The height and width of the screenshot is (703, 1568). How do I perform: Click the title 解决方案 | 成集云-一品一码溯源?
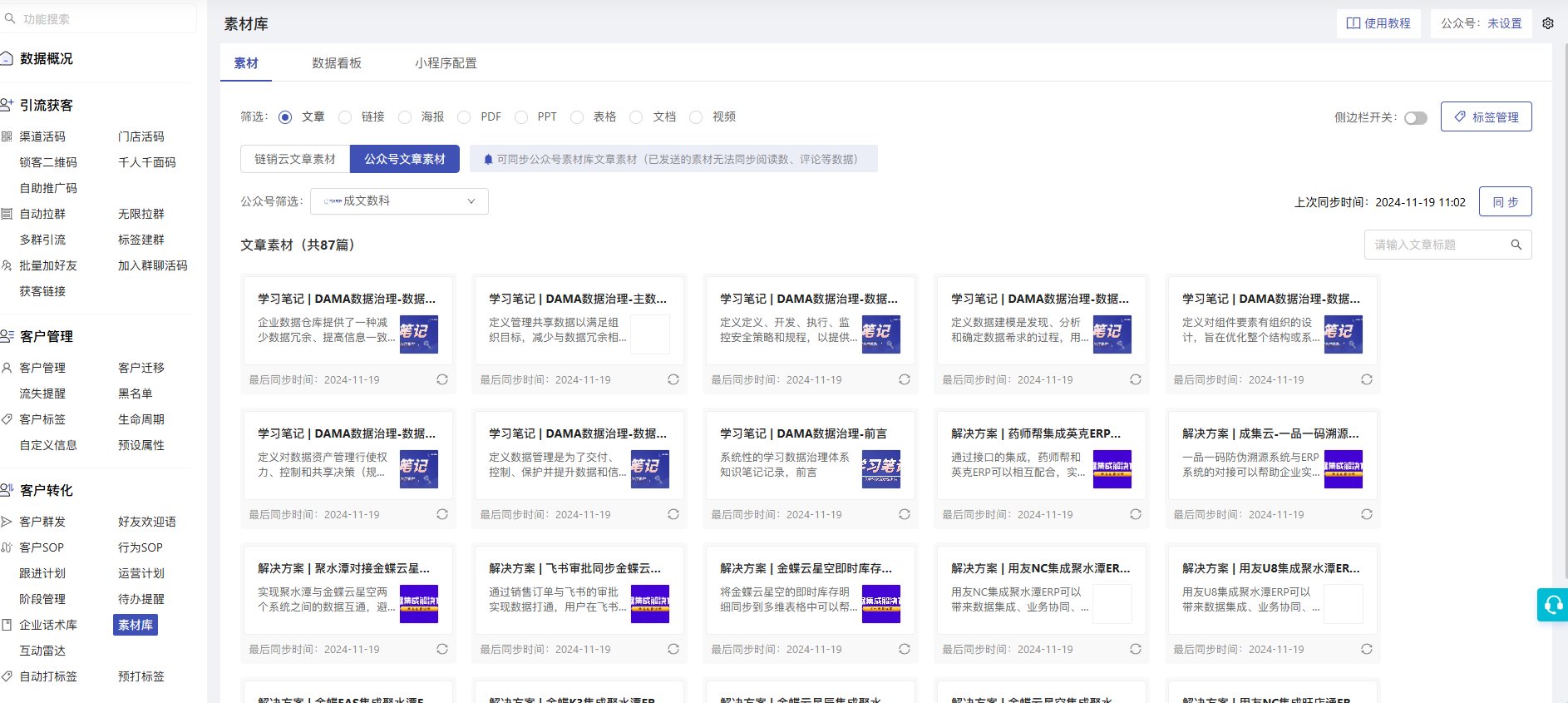click(x=1270, y=433)
